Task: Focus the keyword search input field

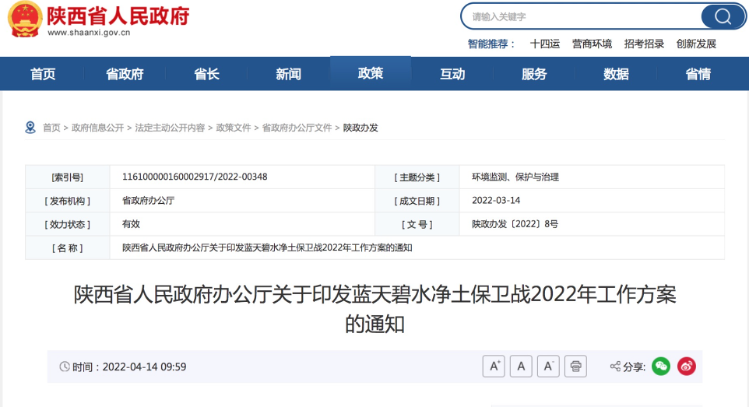Action: tap(580, 16)
